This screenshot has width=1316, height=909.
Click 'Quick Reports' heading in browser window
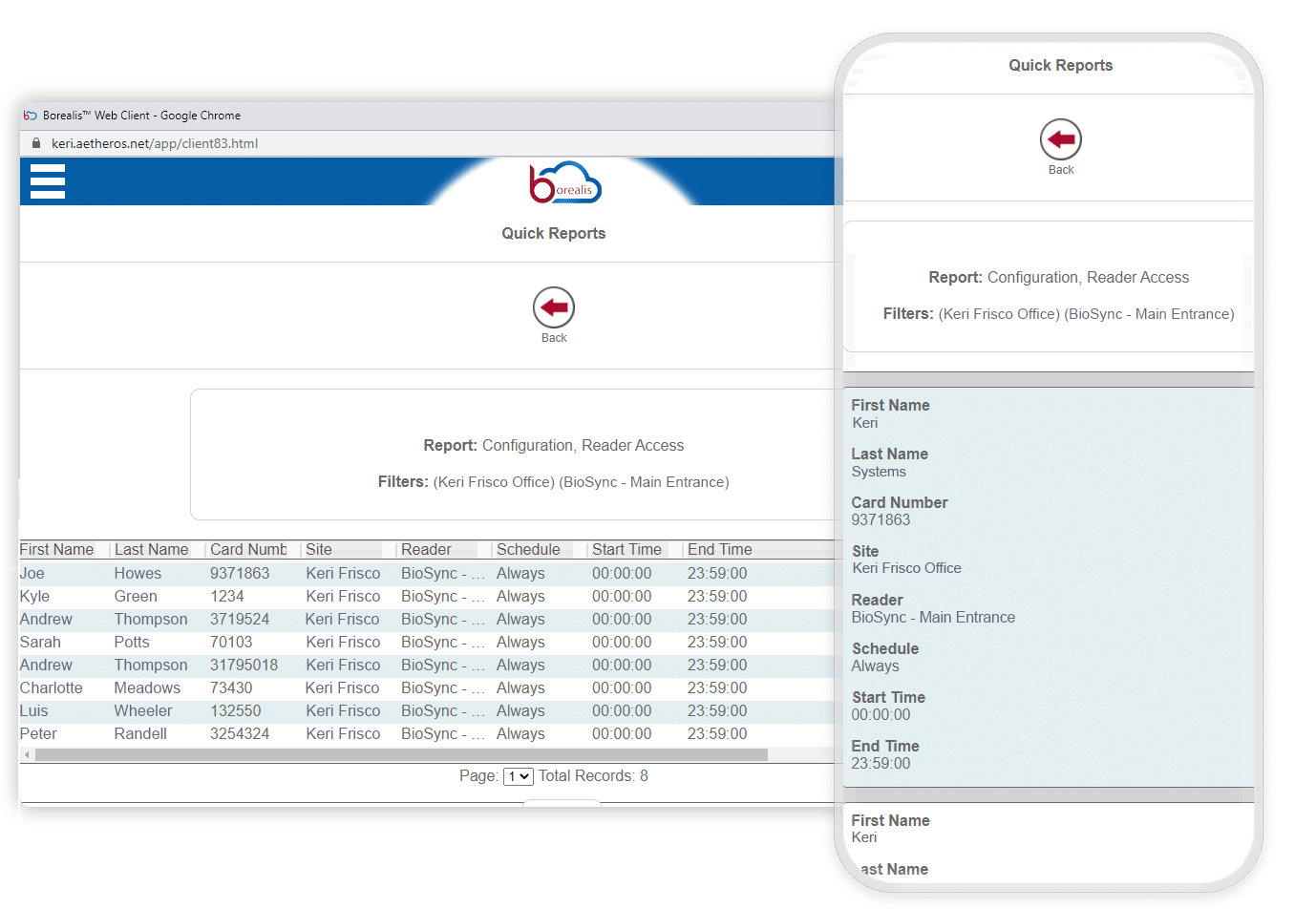[554, 234]
